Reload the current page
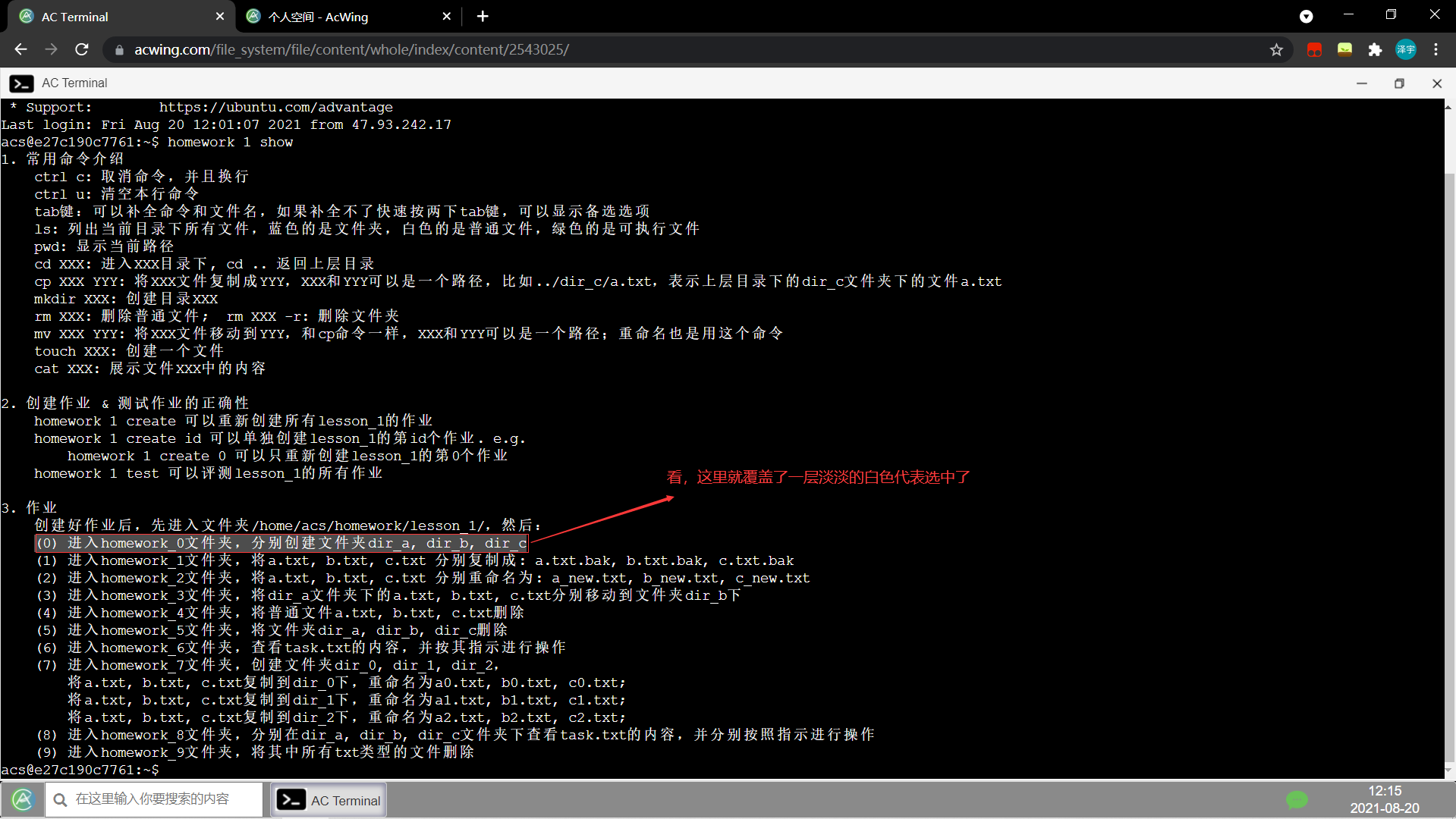The width and height of the screenshot is (1456, 819). coord(82,49)
